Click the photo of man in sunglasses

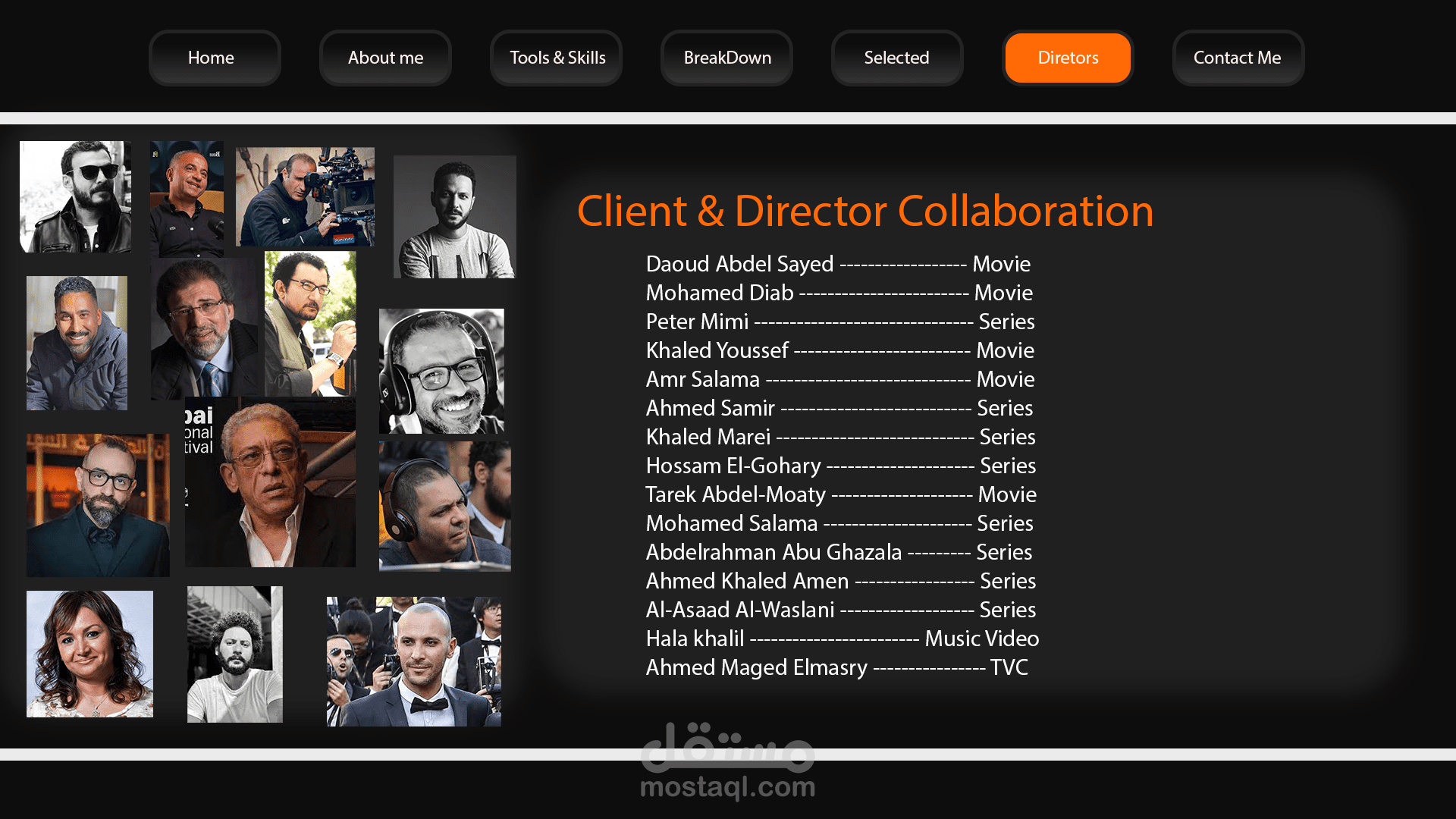pos(75,196)
